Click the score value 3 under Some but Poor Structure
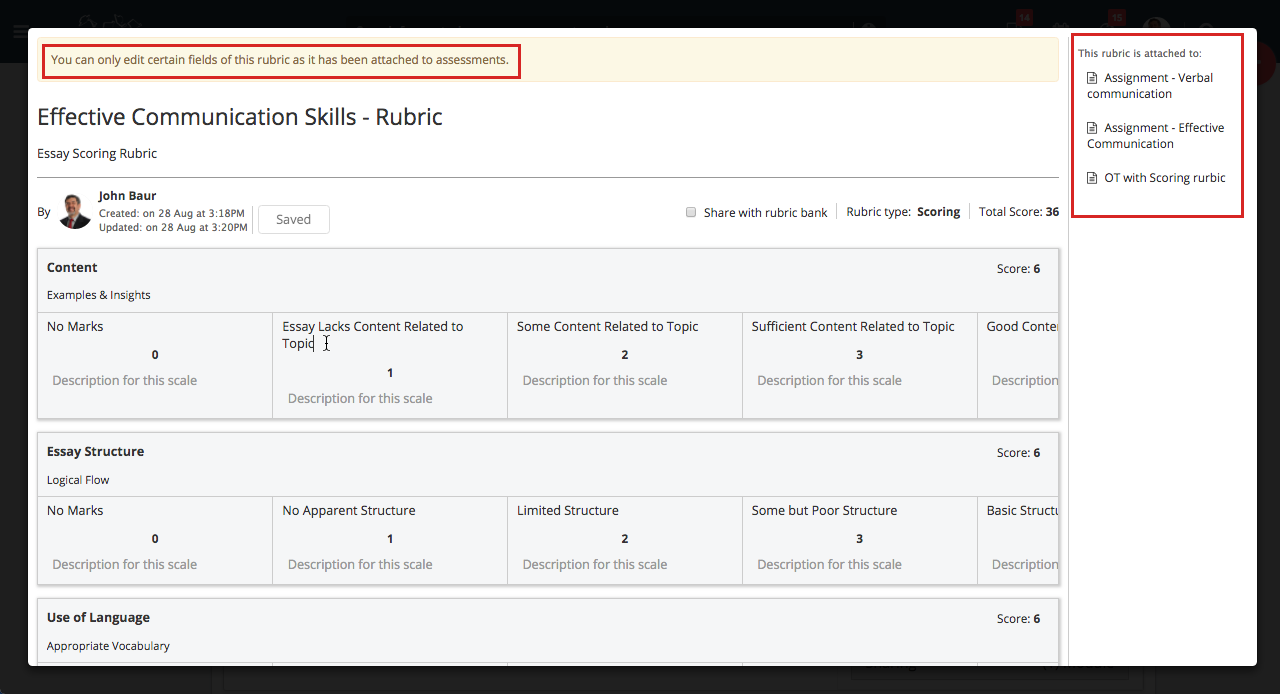The width and height of the screenshot is (1280, 694). point(860,539)
